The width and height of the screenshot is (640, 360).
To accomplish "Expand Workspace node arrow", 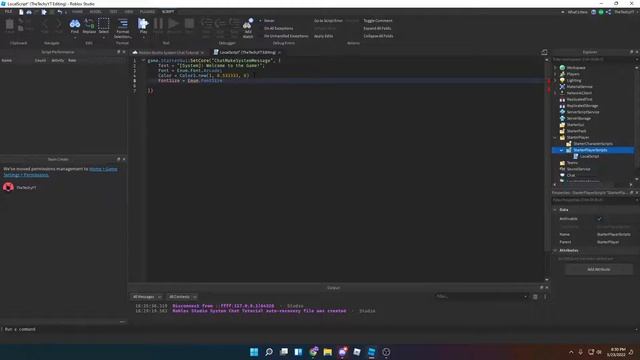I will (x=555, y=68).
